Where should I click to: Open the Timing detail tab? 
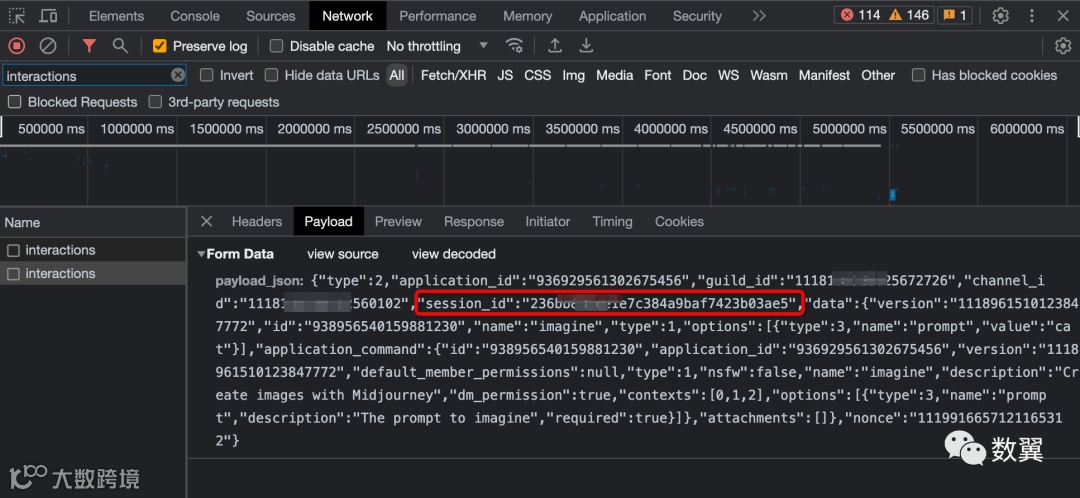pos(612,221)
